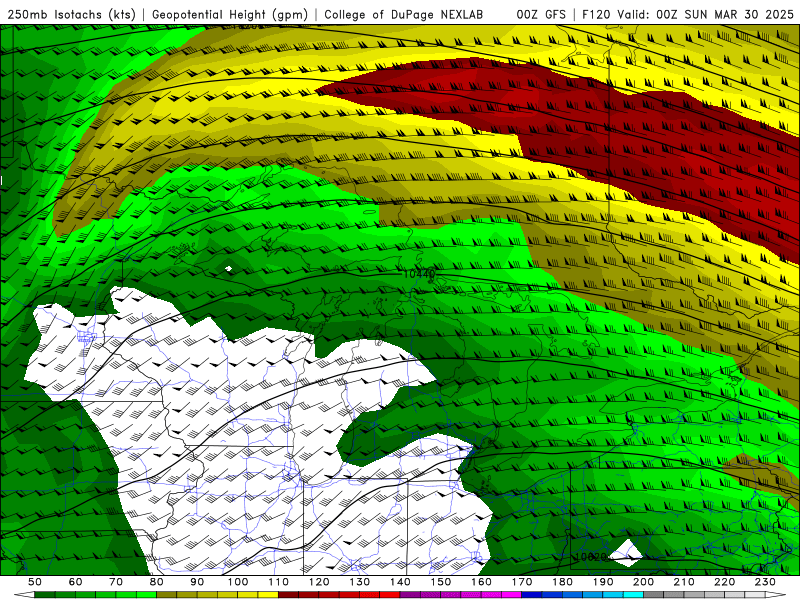
Task: Click the "250mb Isotachs (kts)" title text
Action: (x=72, y=14)
